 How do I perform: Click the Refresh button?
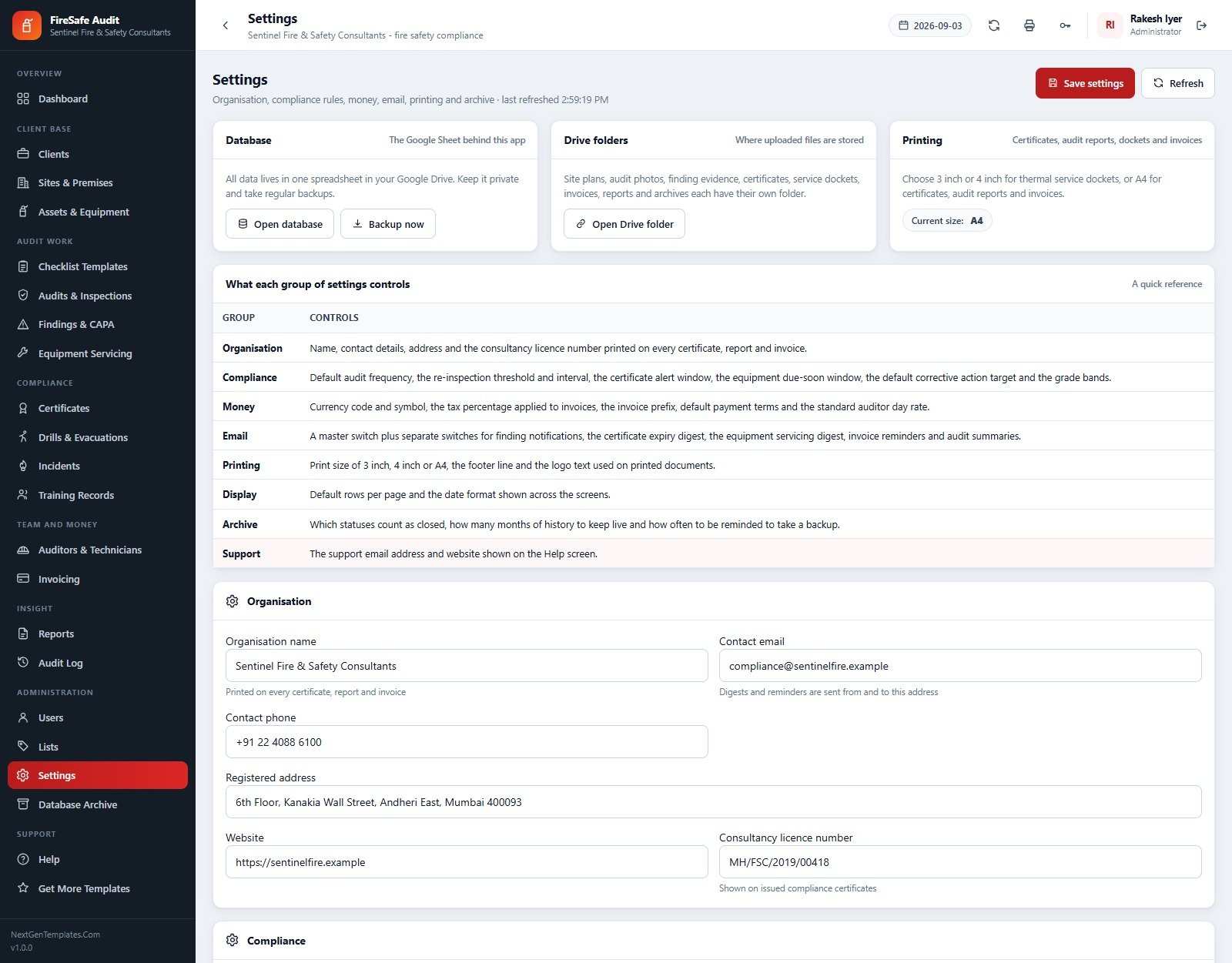1178,83
